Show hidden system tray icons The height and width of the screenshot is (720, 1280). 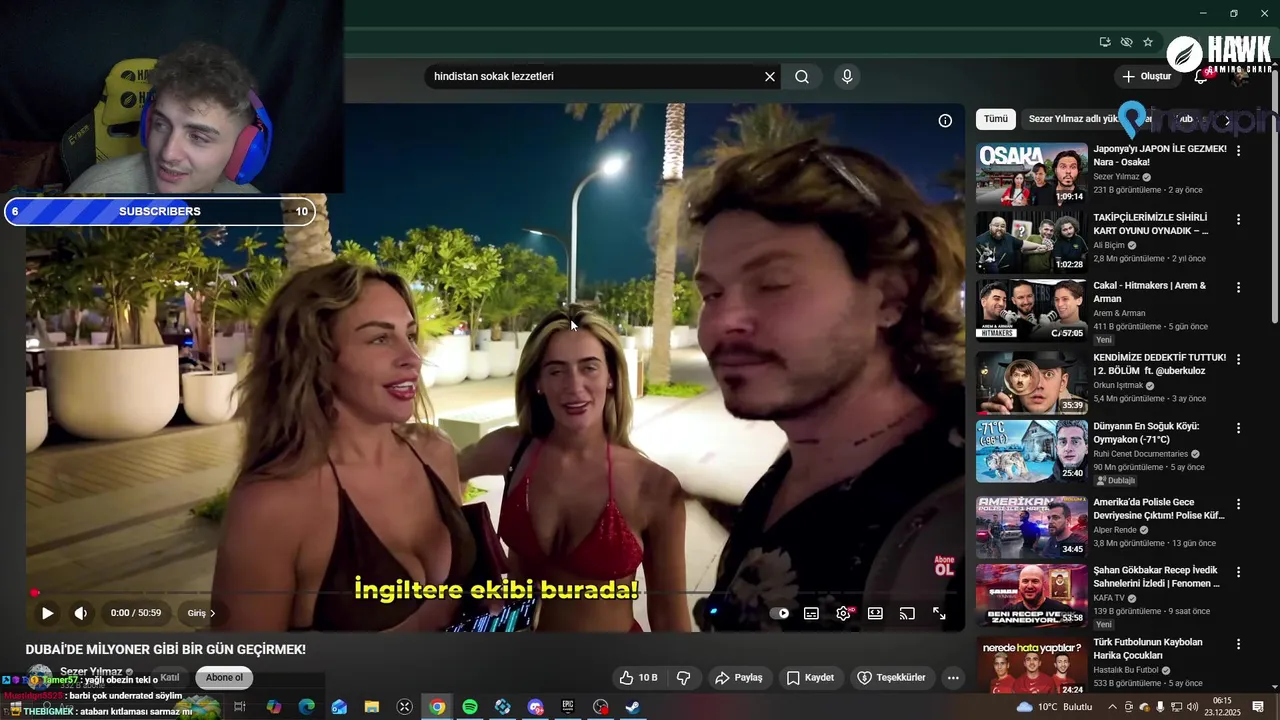coord(1112,707)
